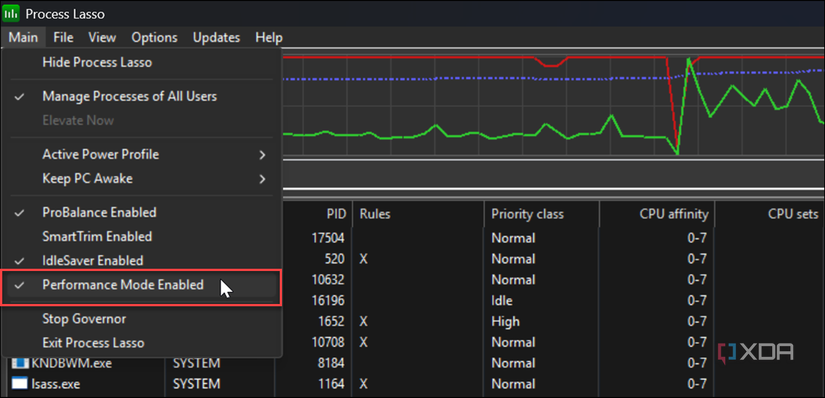Click the CPU usage graph area
The image size is (825, 398).
554,106
